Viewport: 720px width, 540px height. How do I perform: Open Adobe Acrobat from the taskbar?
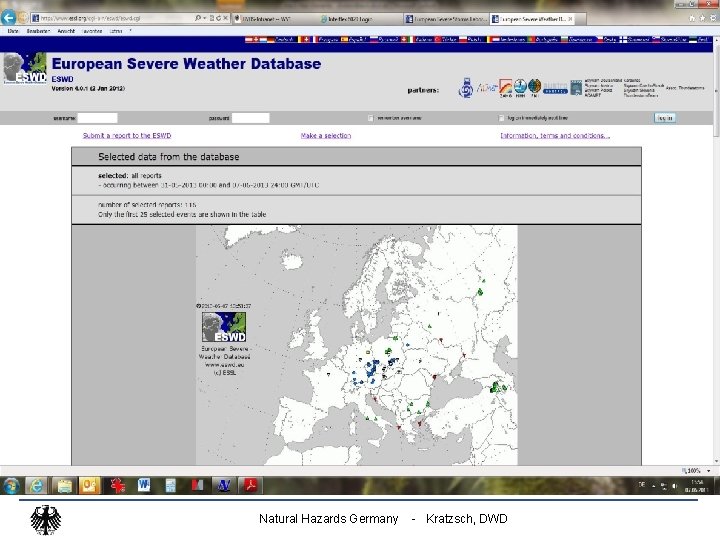[250, 485]
